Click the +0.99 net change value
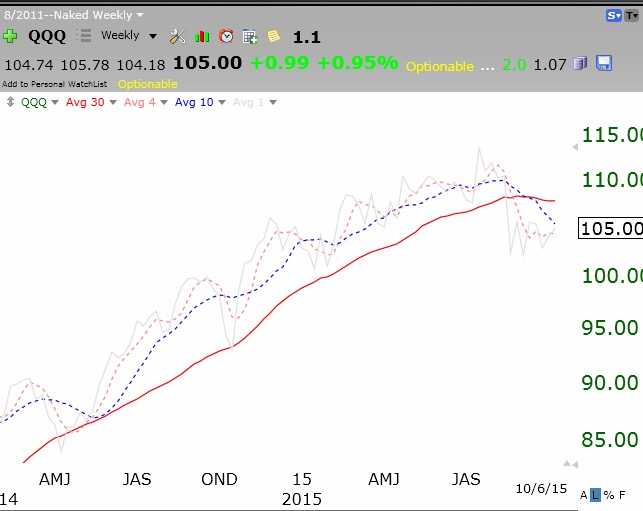The image size is (643, 511). click(x=279, y=63)
